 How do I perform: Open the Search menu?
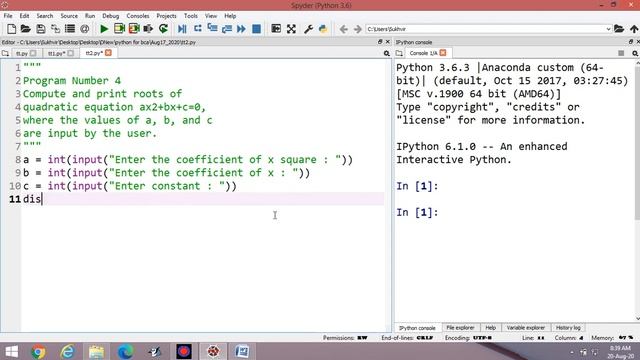[44, 16]
